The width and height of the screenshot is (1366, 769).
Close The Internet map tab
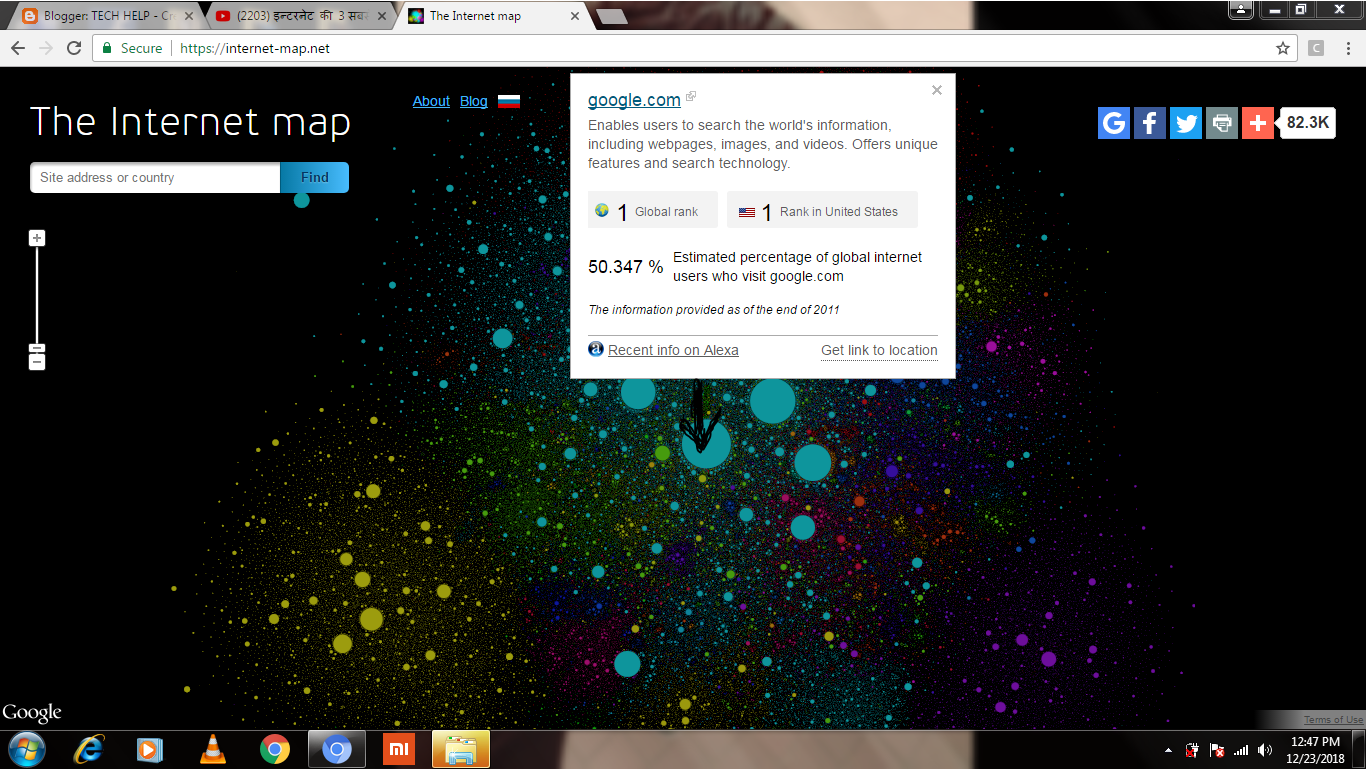coord(574,16)
